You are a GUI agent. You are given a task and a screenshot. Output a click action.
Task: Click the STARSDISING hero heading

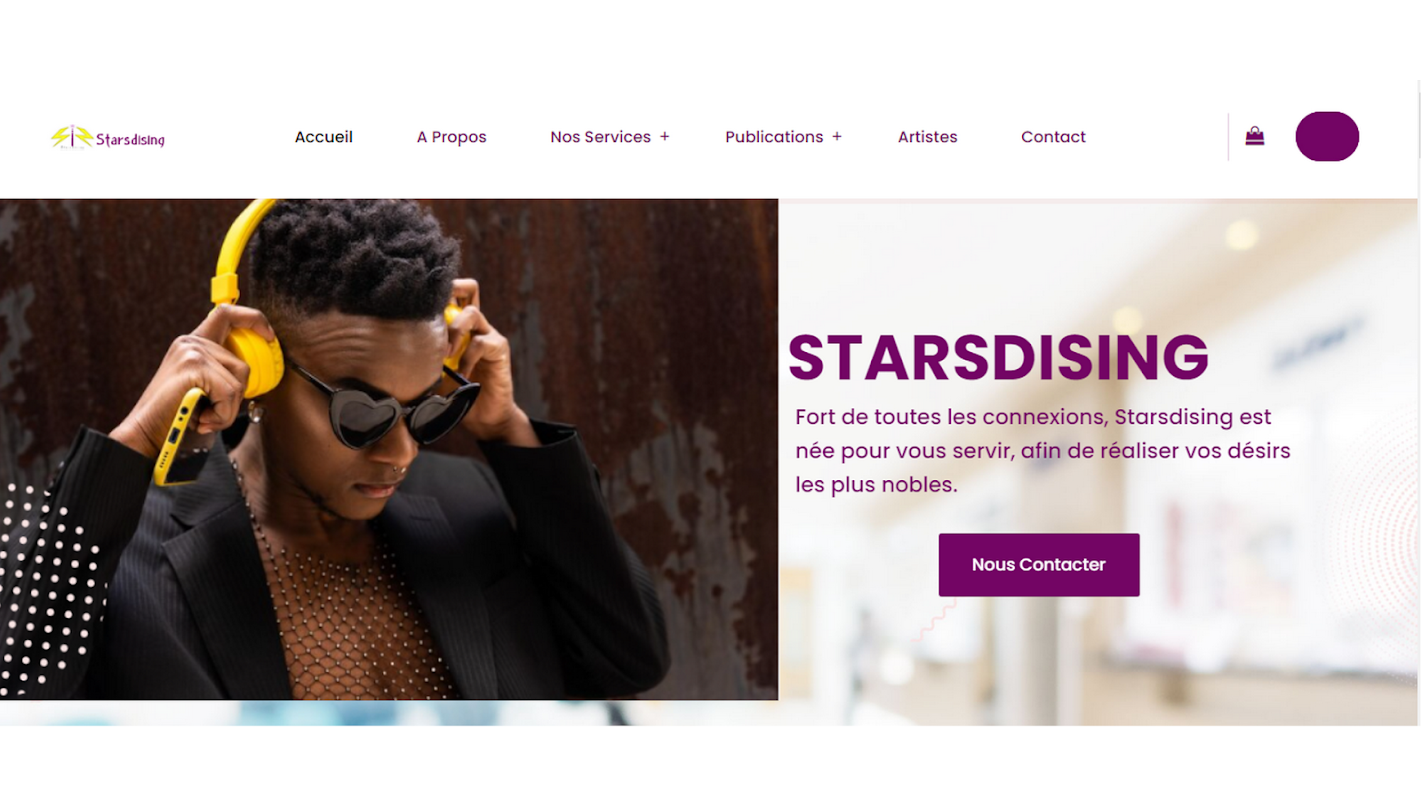(x=998, y=357)
